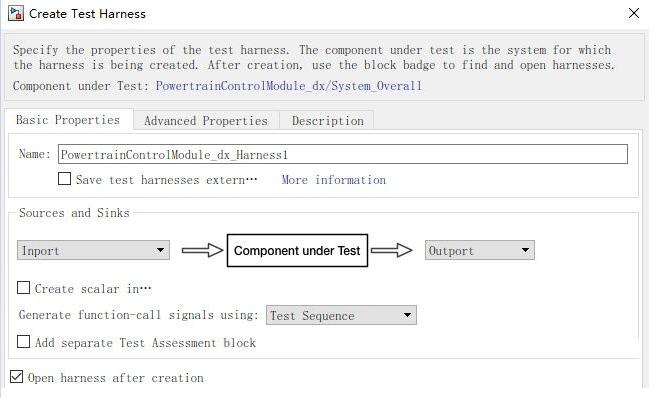657x398 pixels.
Task: Click the Outport dropdown arrow
Action: coord(525,250)
